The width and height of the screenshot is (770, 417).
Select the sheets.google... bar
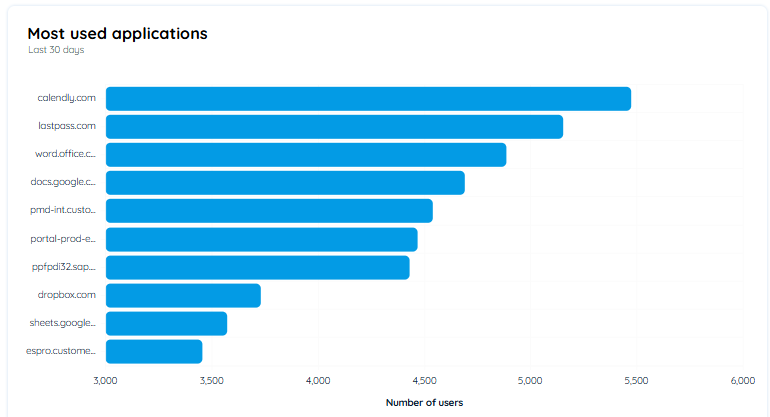[166, 324]
